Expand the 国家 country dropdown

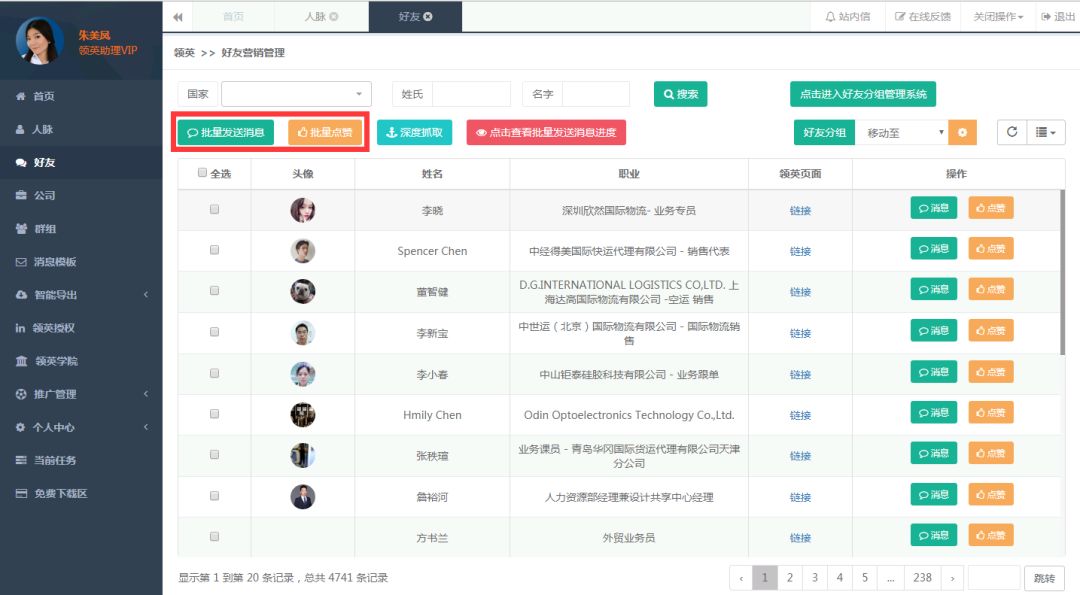click(x=296, y=92)
